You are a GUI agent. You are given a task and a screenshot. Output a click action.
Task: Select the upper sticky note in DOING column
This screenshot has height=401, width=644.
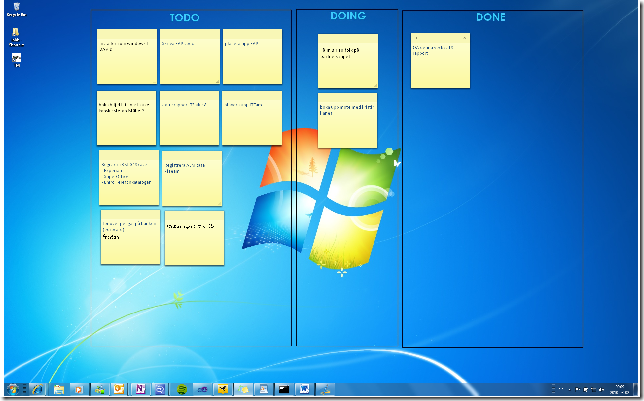[347, 62]
